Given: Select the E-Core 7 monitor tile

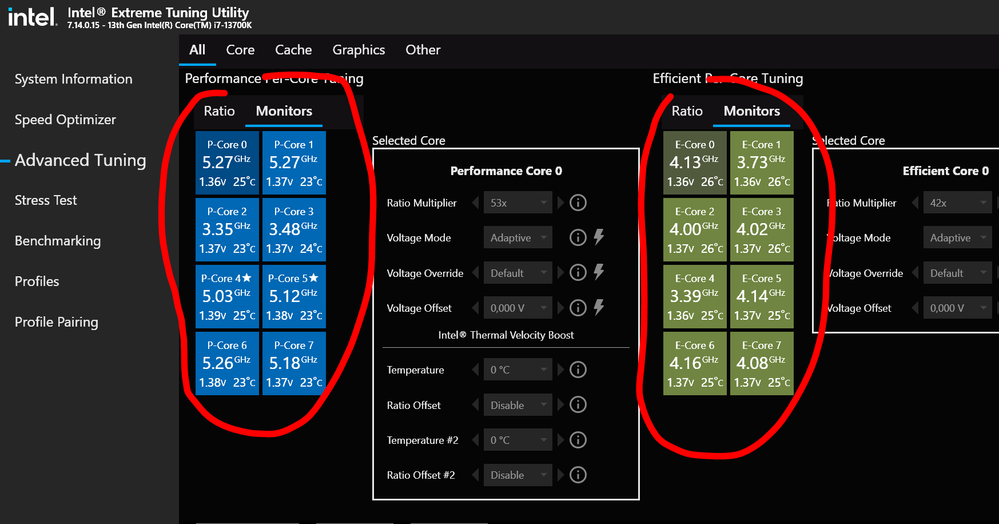Looking at the screenshot, I should [762, 363].
